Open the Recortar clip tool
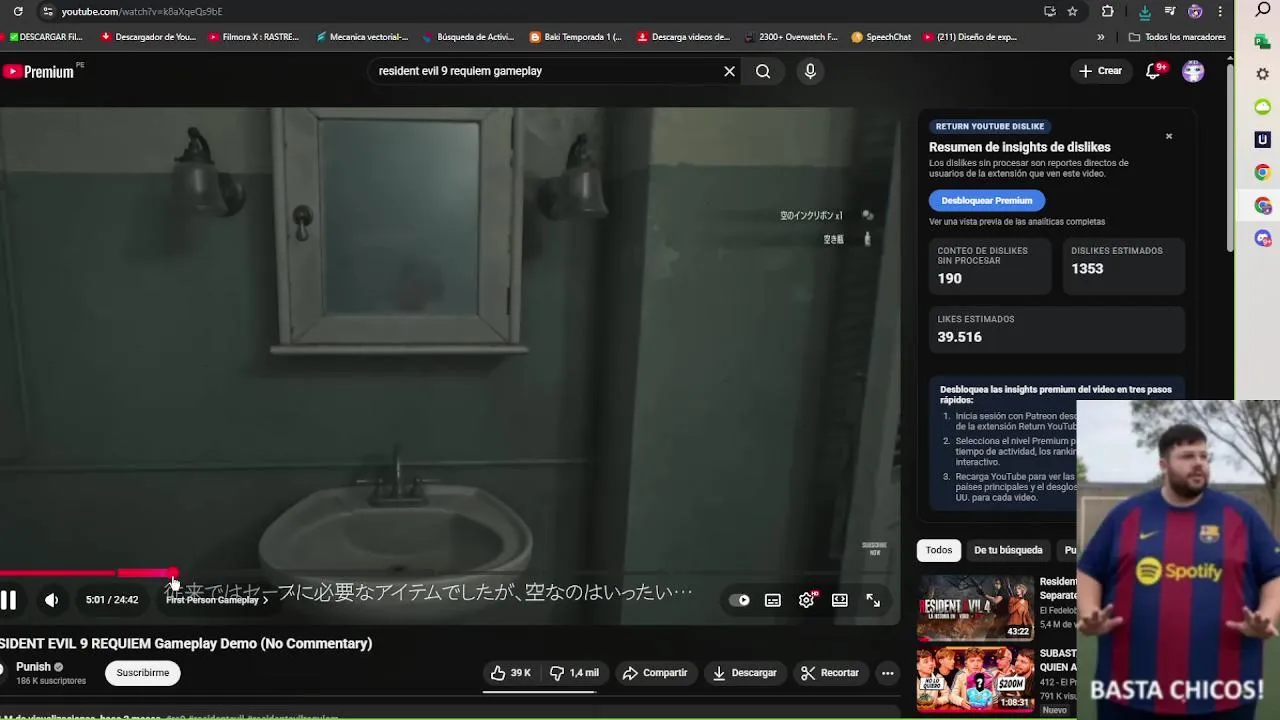The height and width of the screenshot is (720, 1280). click(830, 673)
